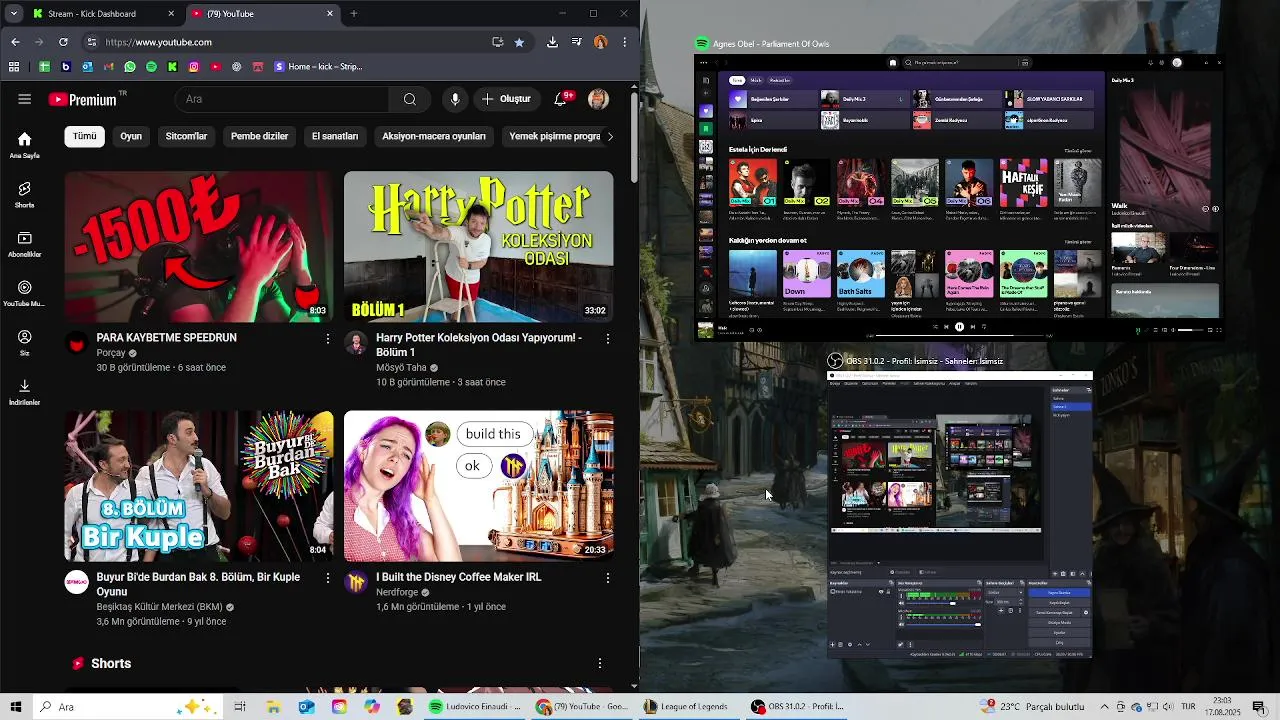Toggle source lock icon in OBS
The image size is (1280, 720).
(x=888, y=592)
